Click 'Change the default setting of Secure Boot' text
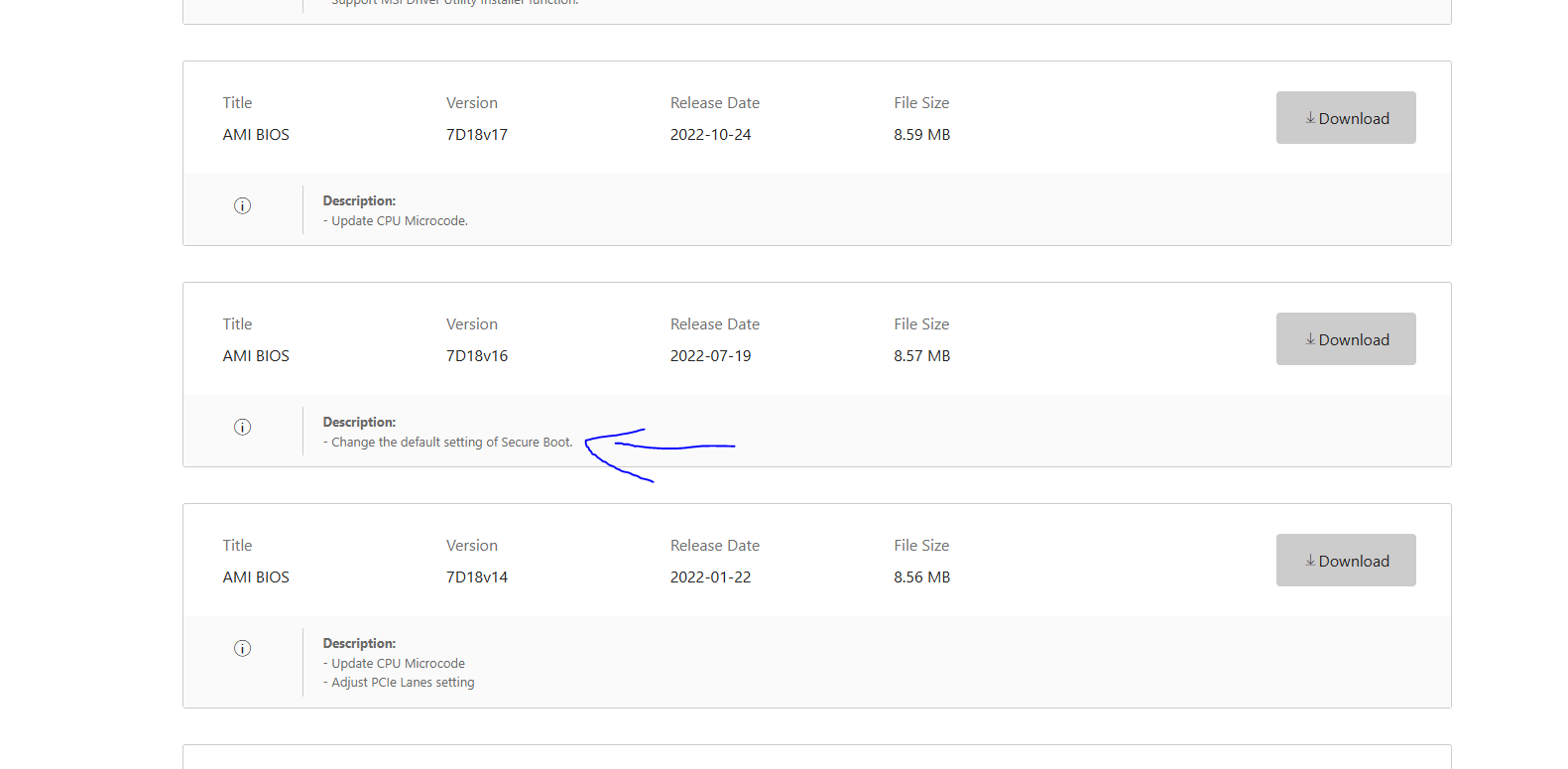This screenshot has height=769, width=1568. 452,443
